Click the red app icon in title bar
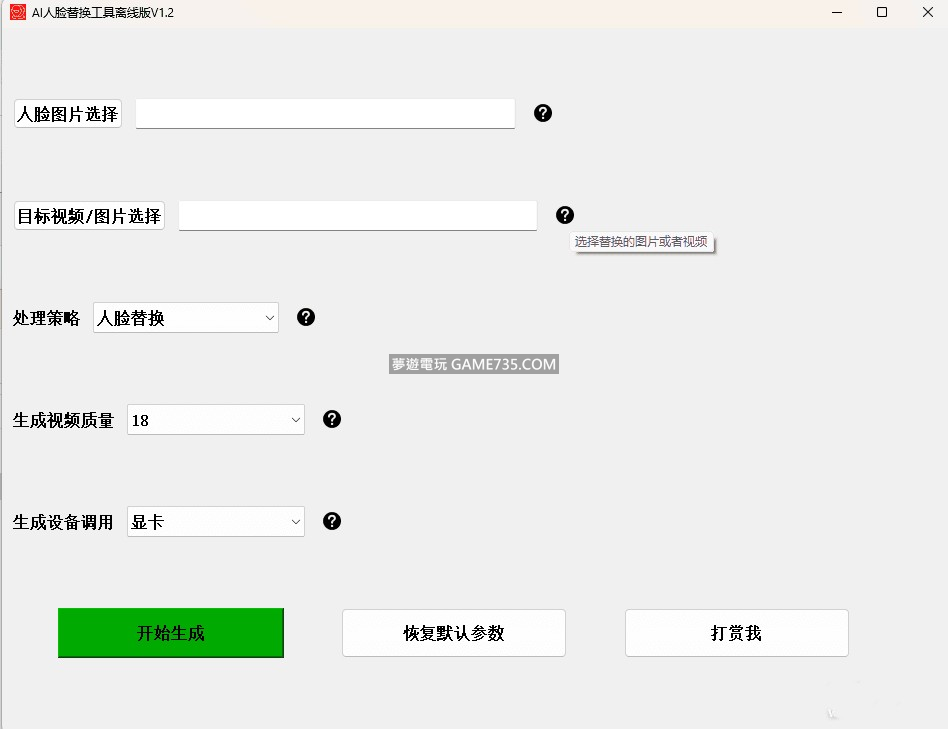Image resolution: width=948 pixels, height=729 pixels. coord(18,12)
